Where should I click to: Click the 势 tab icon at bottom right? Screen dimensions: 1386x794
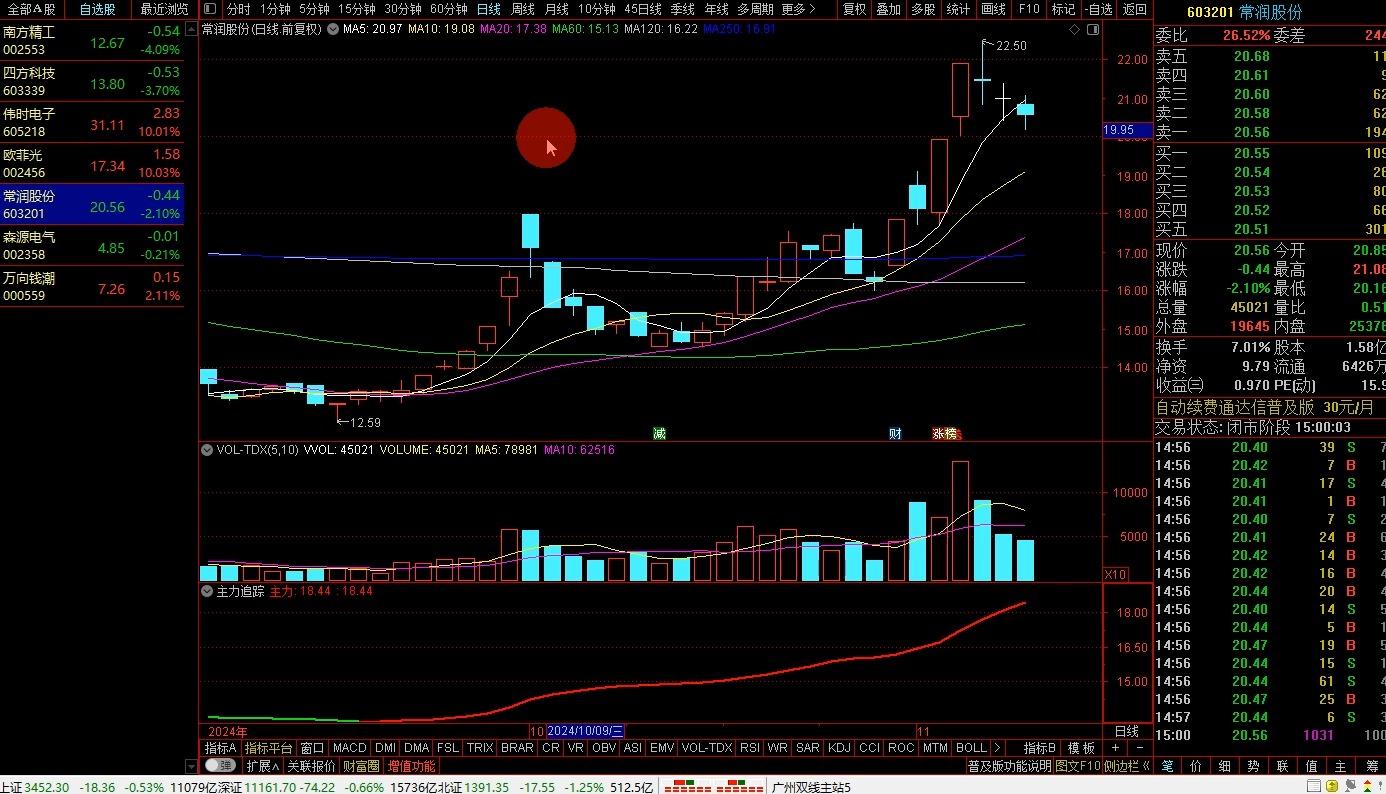1254,766
